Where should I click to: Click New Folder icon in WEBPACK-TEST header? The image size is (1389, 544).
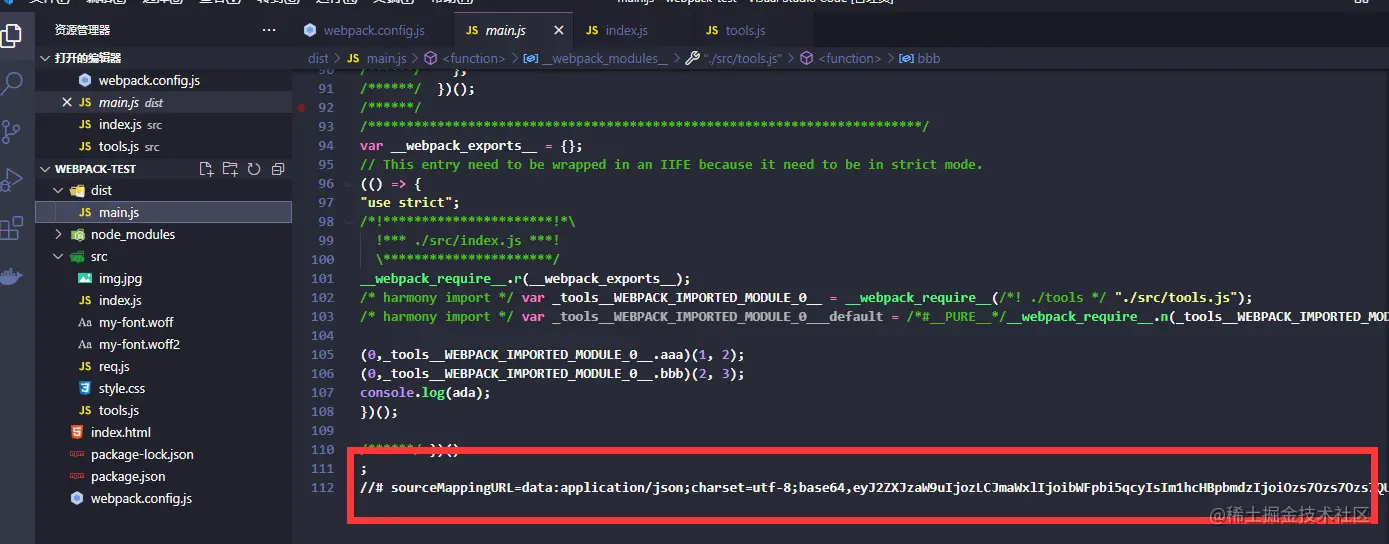pos(230,169)
